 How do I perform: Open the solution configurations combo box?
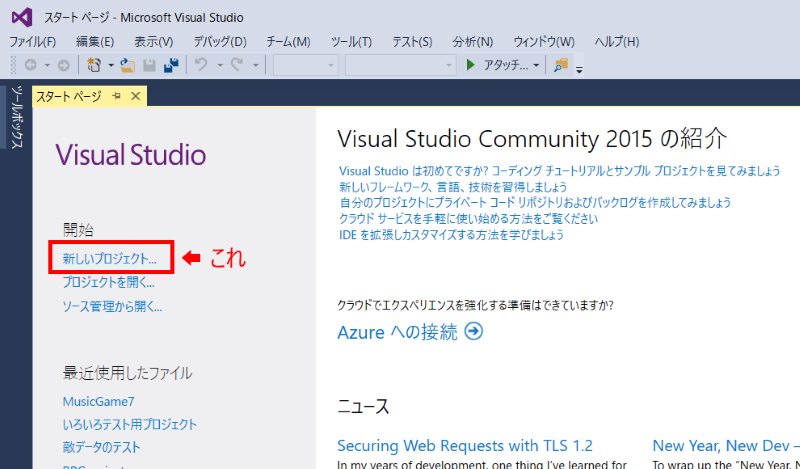[306, 65]
